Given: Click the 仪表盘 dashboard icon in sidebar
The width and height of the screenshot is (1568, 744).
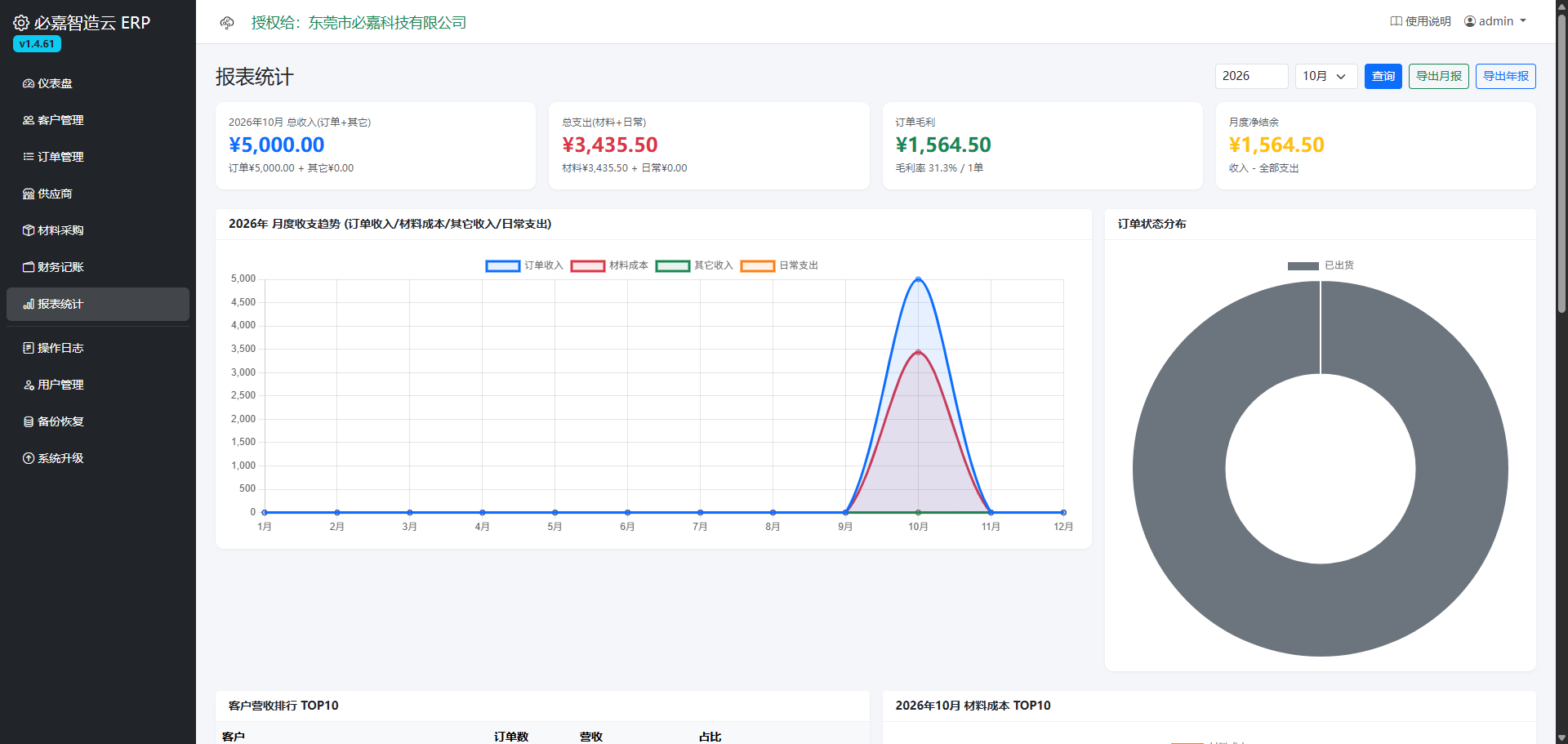Looking at the screenshot, I should point(29,83).
